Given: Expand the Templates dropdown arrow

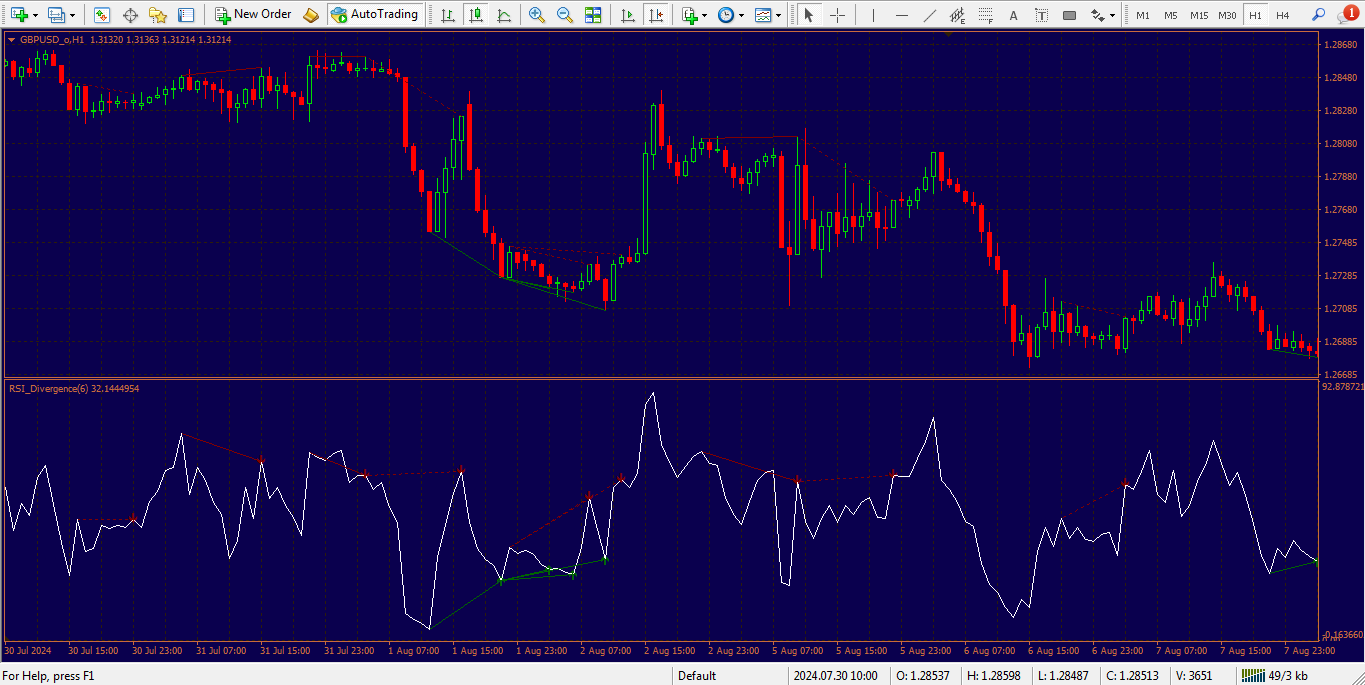Looking at the screenshot, I should 779,15.
